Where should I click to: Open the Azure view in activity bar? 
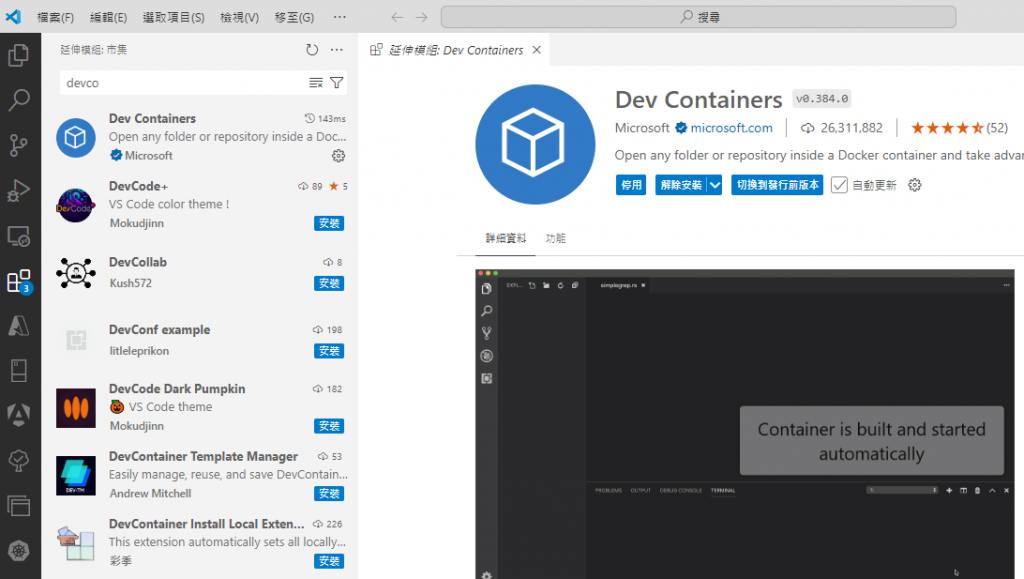(18, 326)
